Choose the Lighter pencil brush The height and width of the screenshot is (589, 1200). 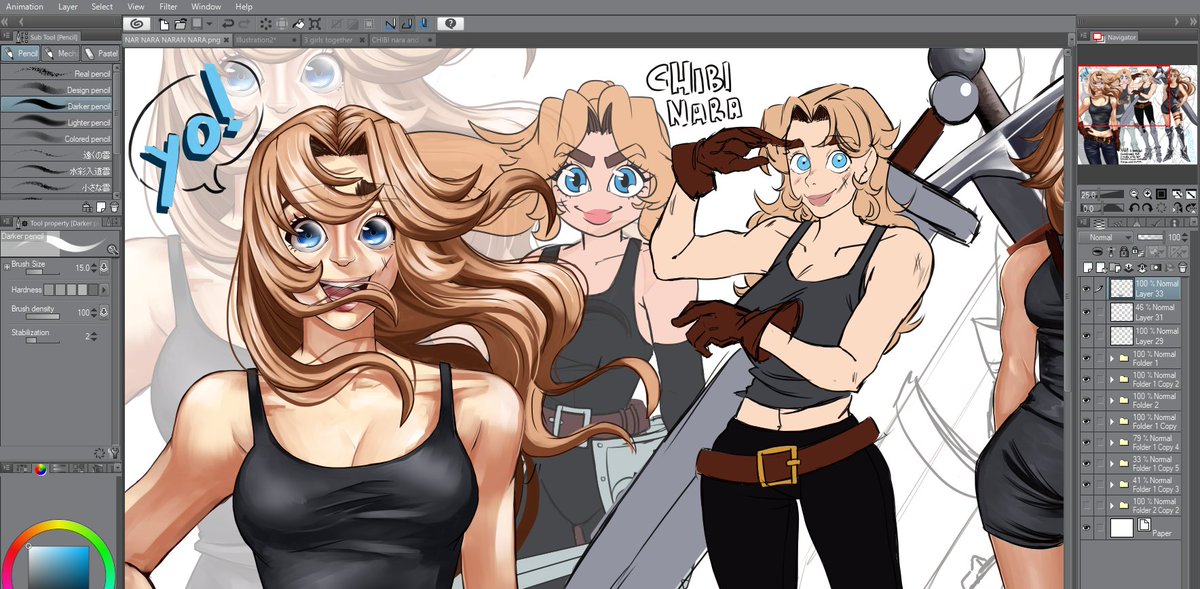point(57,122)
